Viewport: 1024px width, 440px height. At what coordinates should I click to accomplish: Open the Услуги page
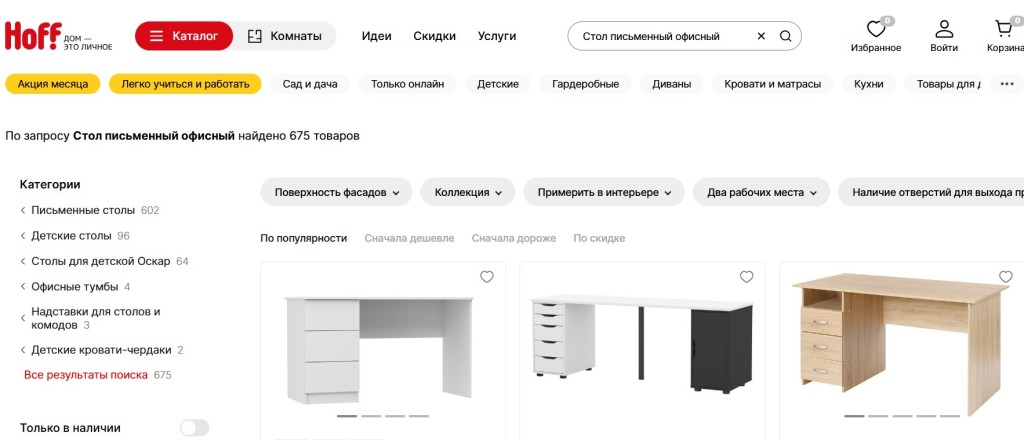coord(497,37)
